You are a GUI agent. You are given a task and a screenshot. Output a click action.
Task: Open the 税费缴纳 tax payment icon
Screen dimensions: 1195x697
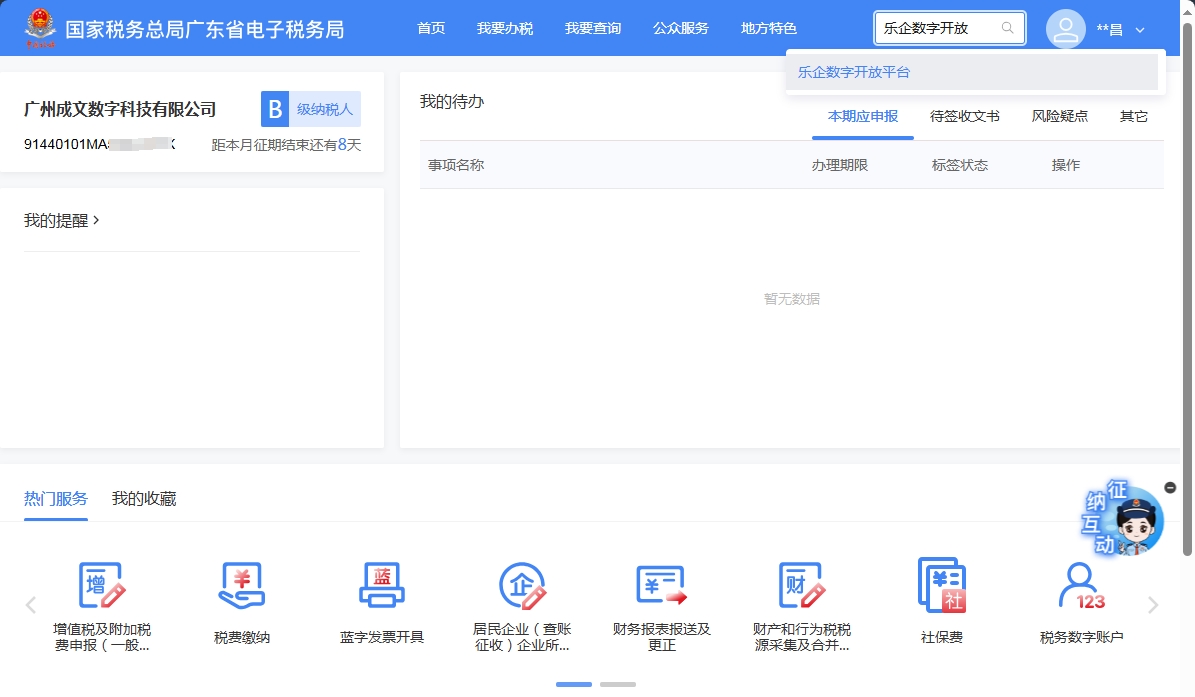(x=242, y=586)
